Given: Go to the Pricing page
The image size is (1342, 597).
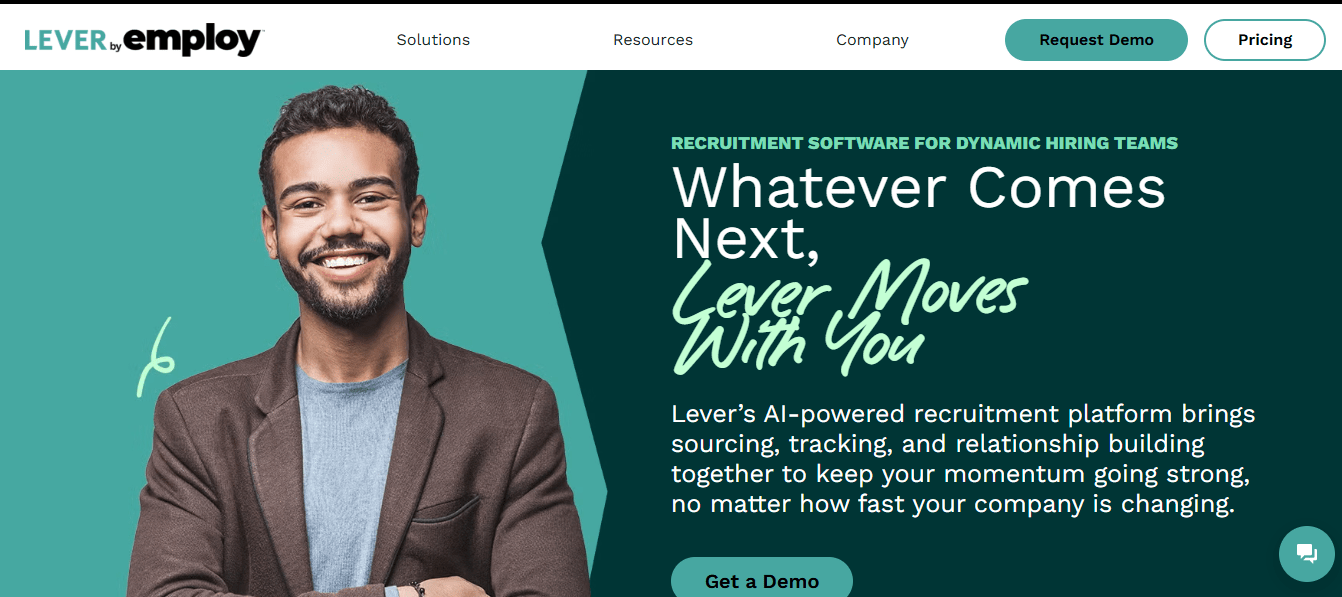Looking at the screenshot, I should [x=1265, y=40].
